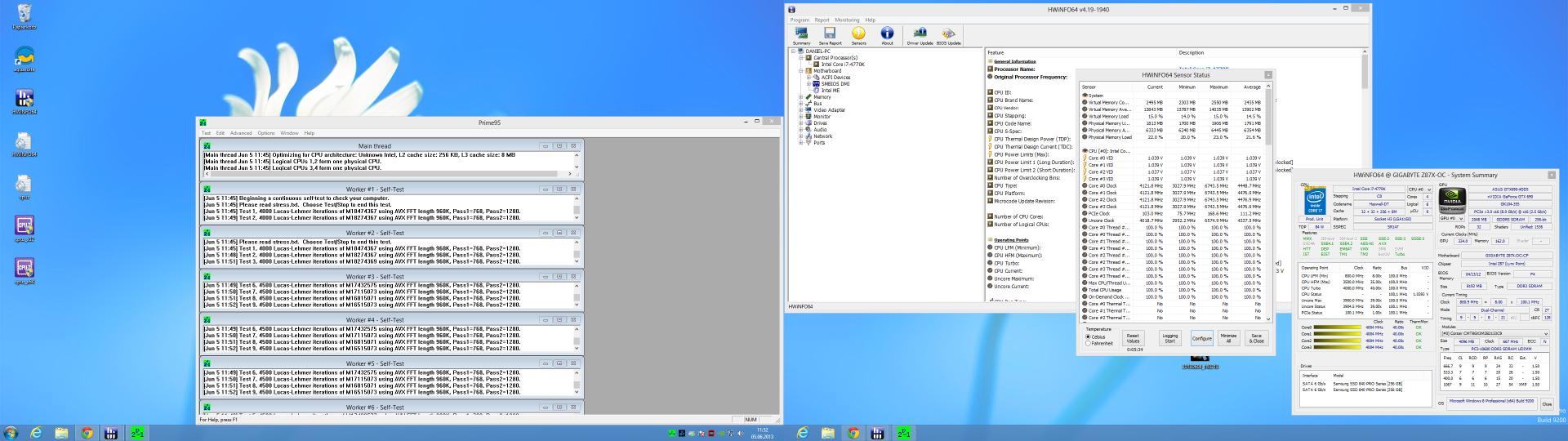Viewport: 1568px width, 441px height.
Task: Open the Monitoring menu in HWiNFO64
Action: [847, 20]
